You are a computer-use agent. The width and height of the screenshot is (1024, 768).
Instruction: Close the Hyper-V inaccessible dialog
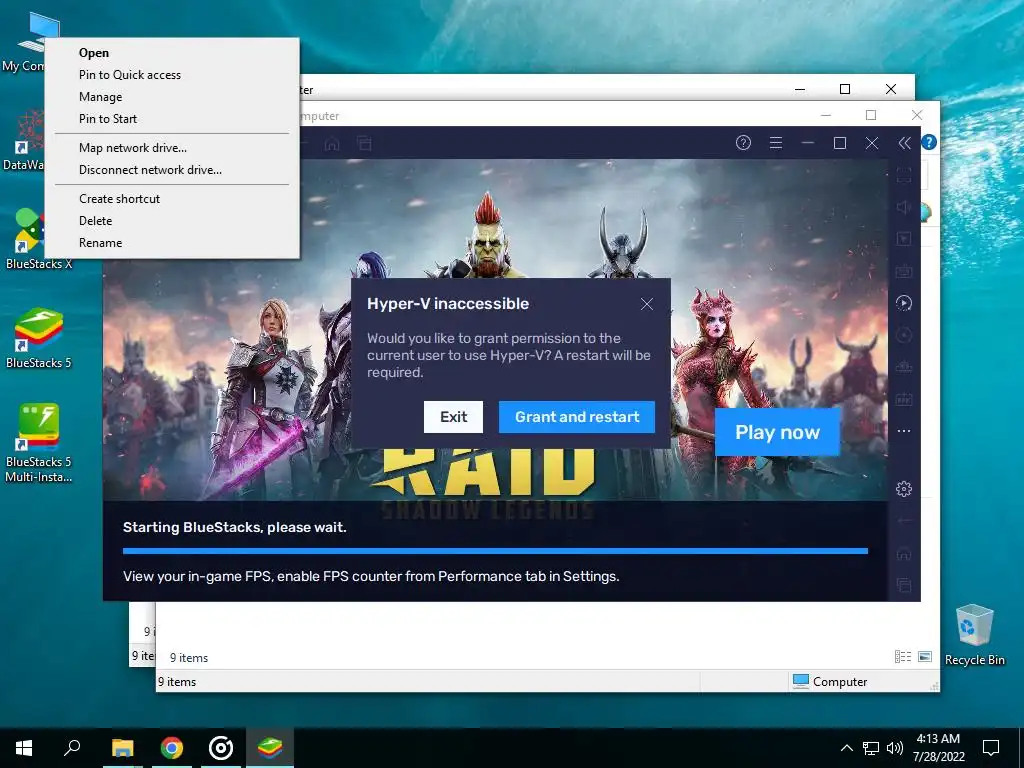pos(647,304)
